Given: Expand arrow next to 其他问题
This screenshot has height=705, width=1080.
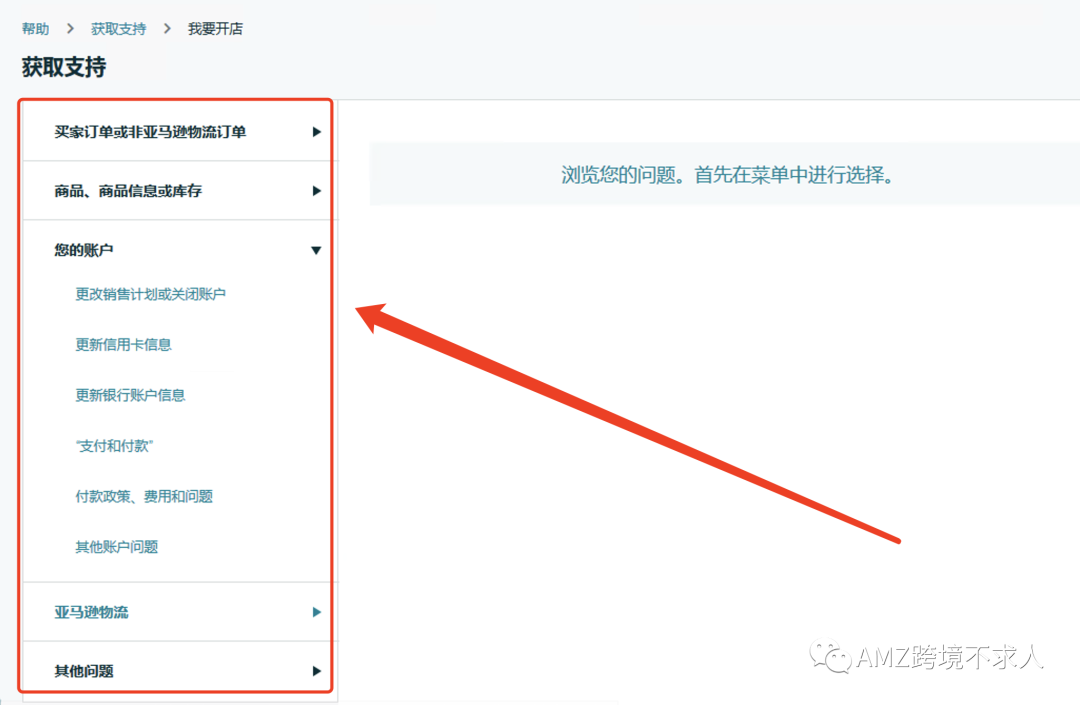Looking at the screenshot, I should coord(316,671).
